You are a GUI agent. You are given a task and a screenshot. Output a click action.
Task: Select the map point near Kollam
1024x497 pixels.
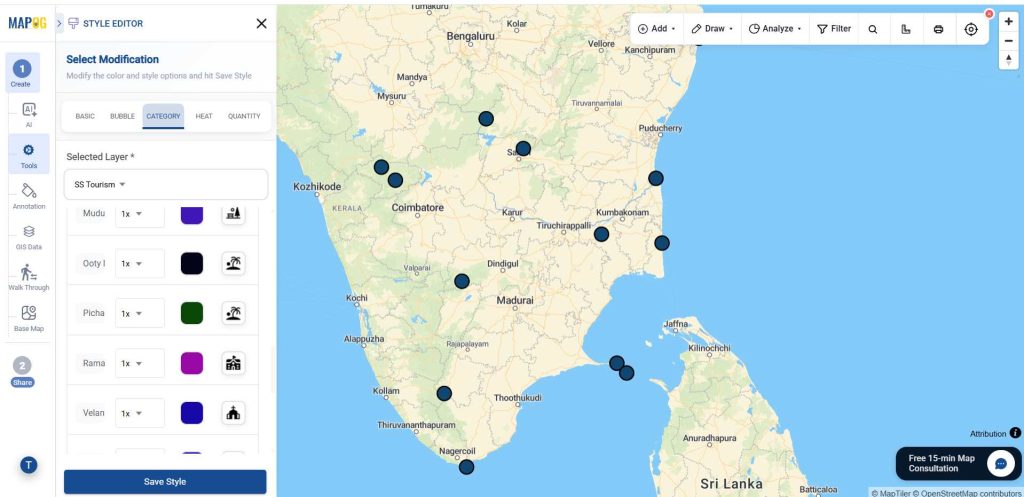(444, 393)
